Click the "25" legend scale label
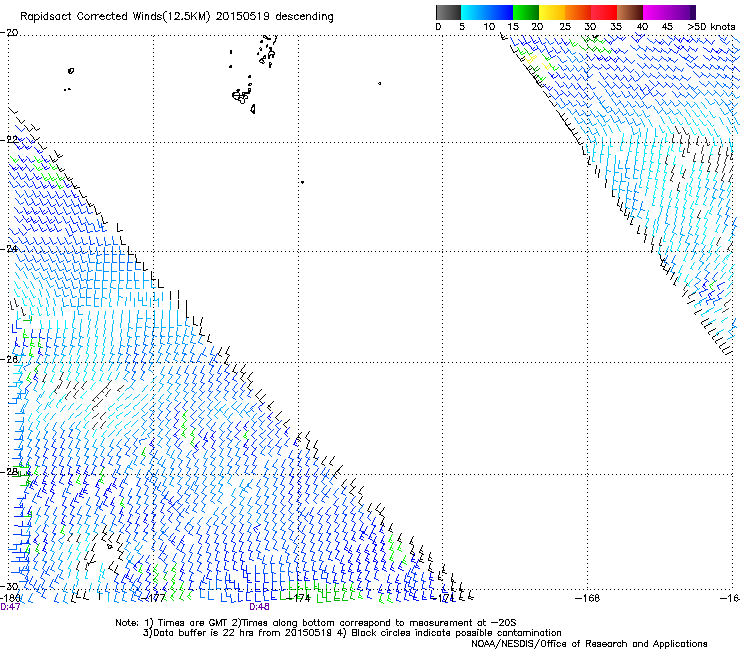Image resolution: width=740 pixels, height=650 pixels. coord(565,26)
